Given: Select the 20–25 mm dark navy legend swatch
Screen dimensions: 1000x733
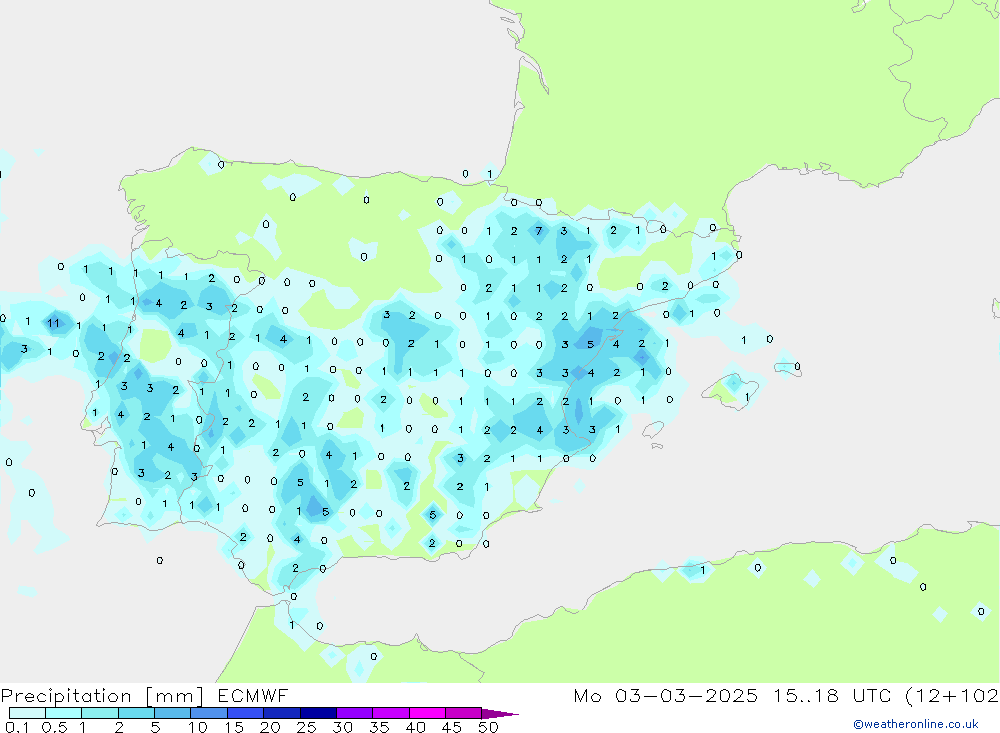Looking at the screenshot, I should pyautogui.click(x=282, y=713).
